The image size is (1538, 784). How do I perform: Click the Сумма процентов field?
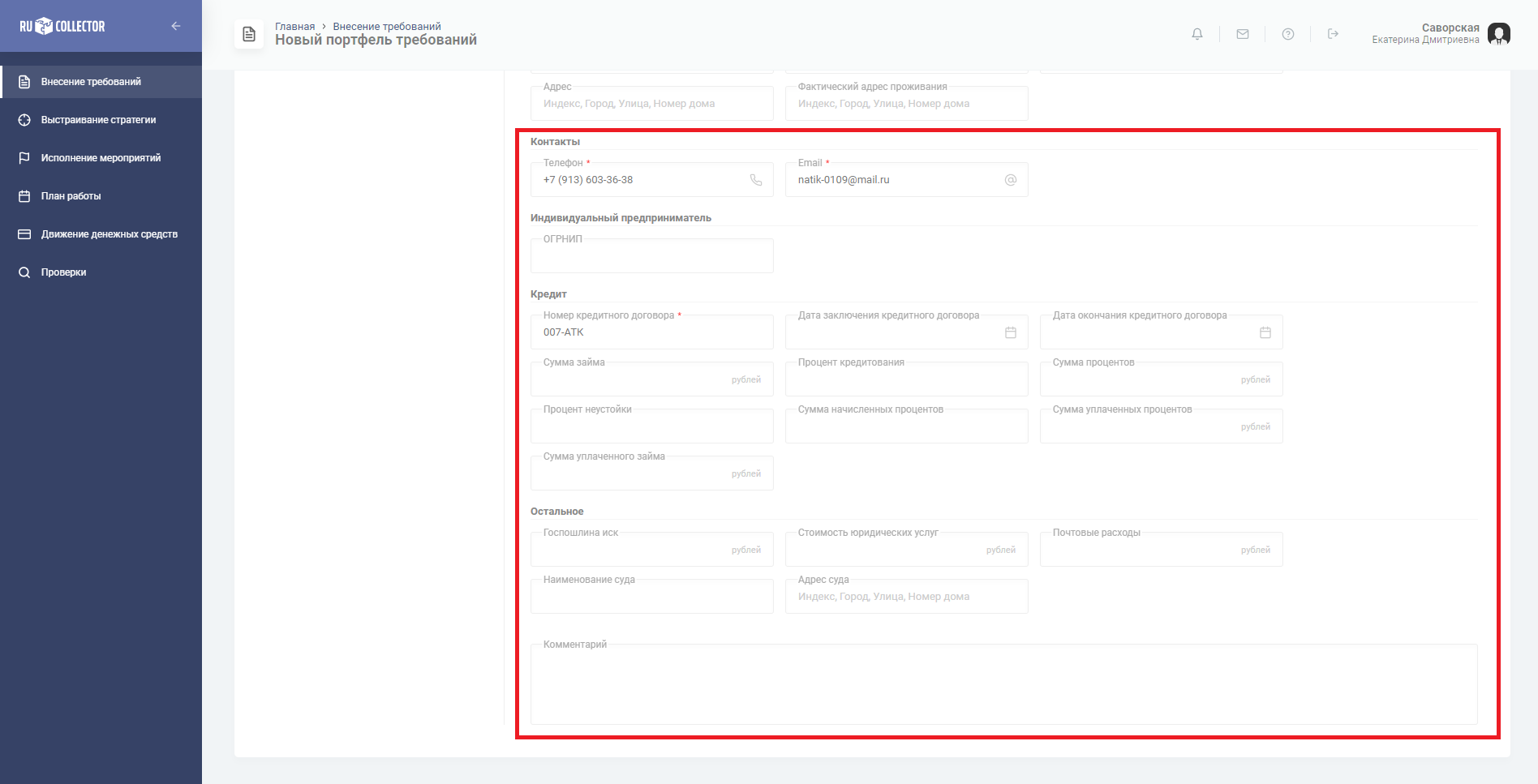[x=1162, y=379]
